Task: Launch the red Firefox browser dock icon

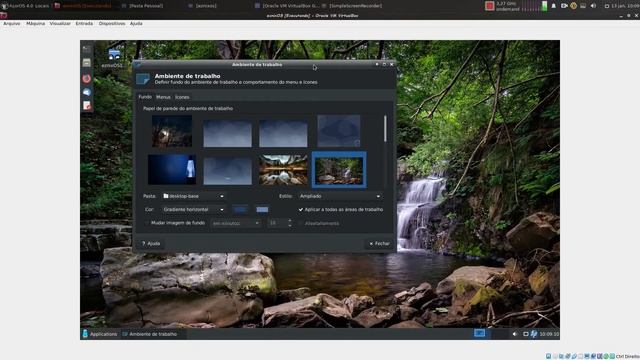Action: tap(87, 78)
